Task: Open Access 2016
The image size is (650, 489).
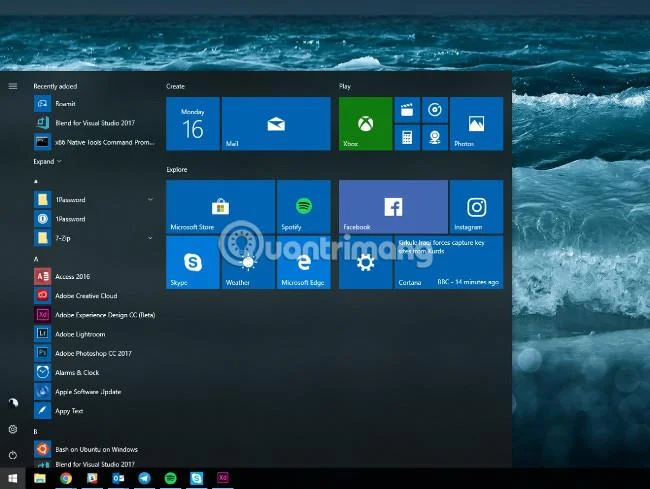Action: click(95, 276)
